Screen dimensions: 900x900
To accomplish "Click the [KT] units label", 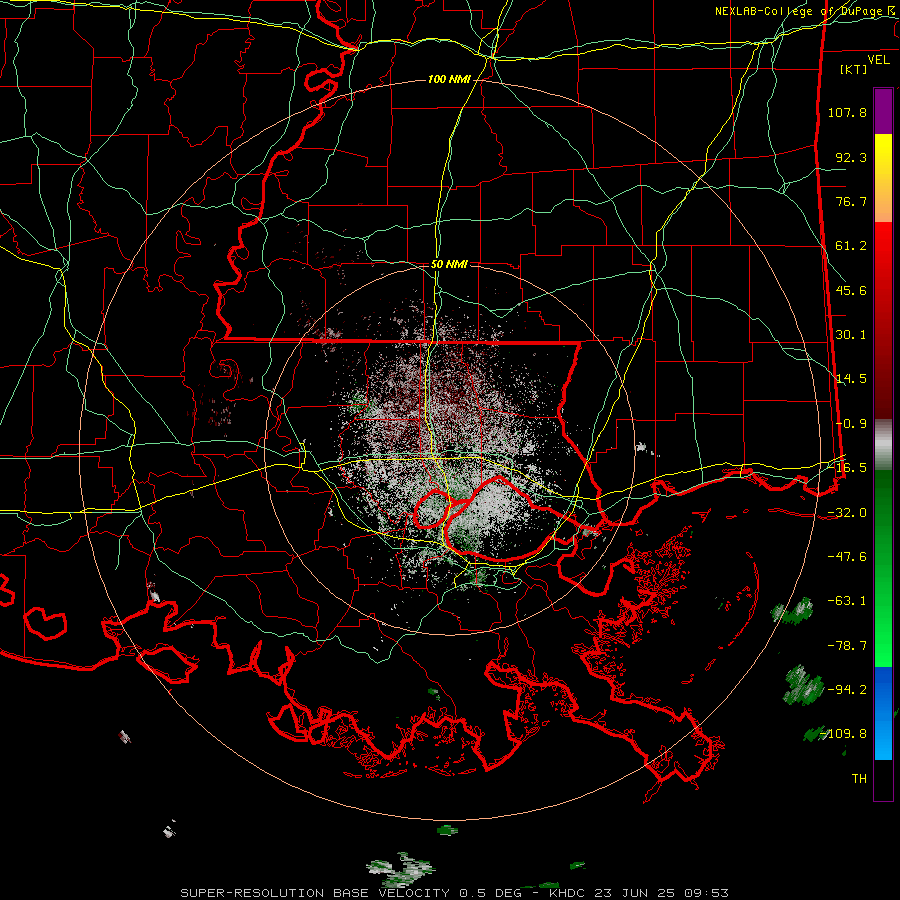I will pyautogui.click(x=854, y=69).
